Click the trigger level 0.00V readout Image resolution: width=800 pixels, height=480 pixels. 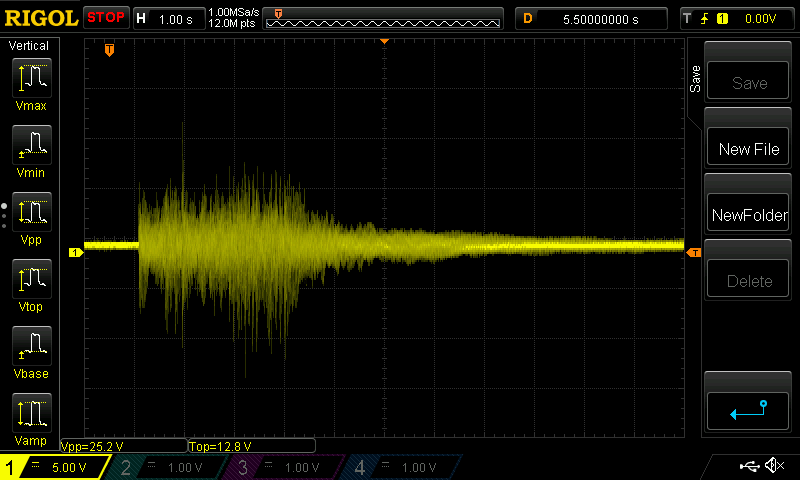pos(760,19)
